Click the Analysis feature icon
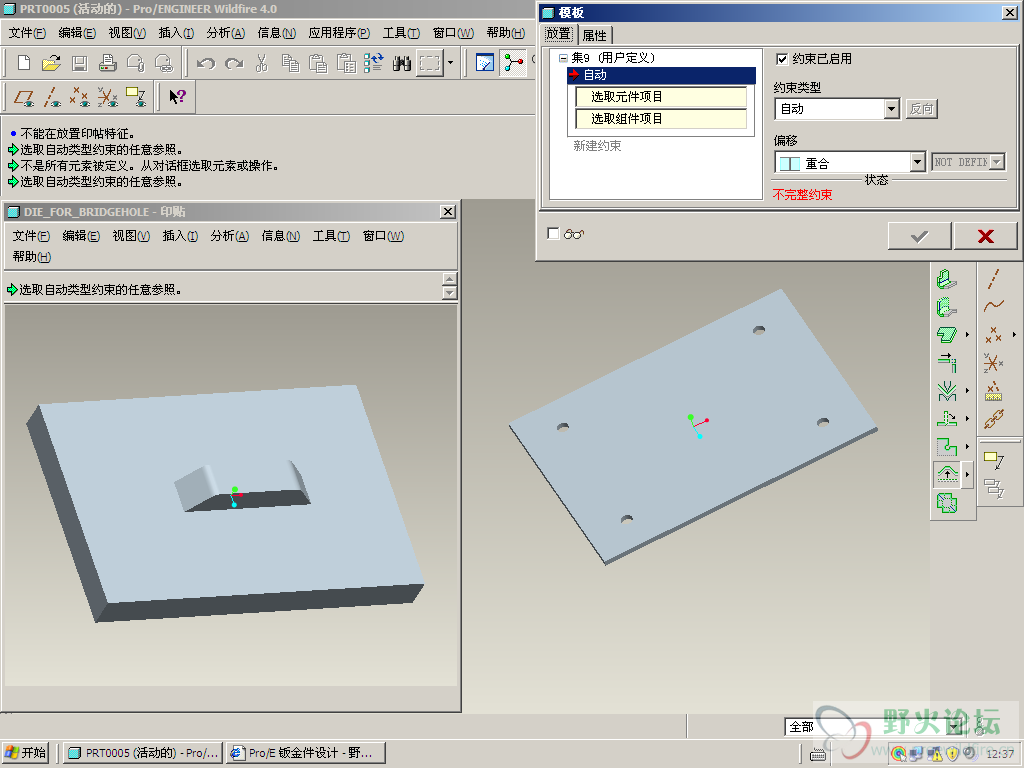The height and width of the screenshot is (768, 1024). 993,391
